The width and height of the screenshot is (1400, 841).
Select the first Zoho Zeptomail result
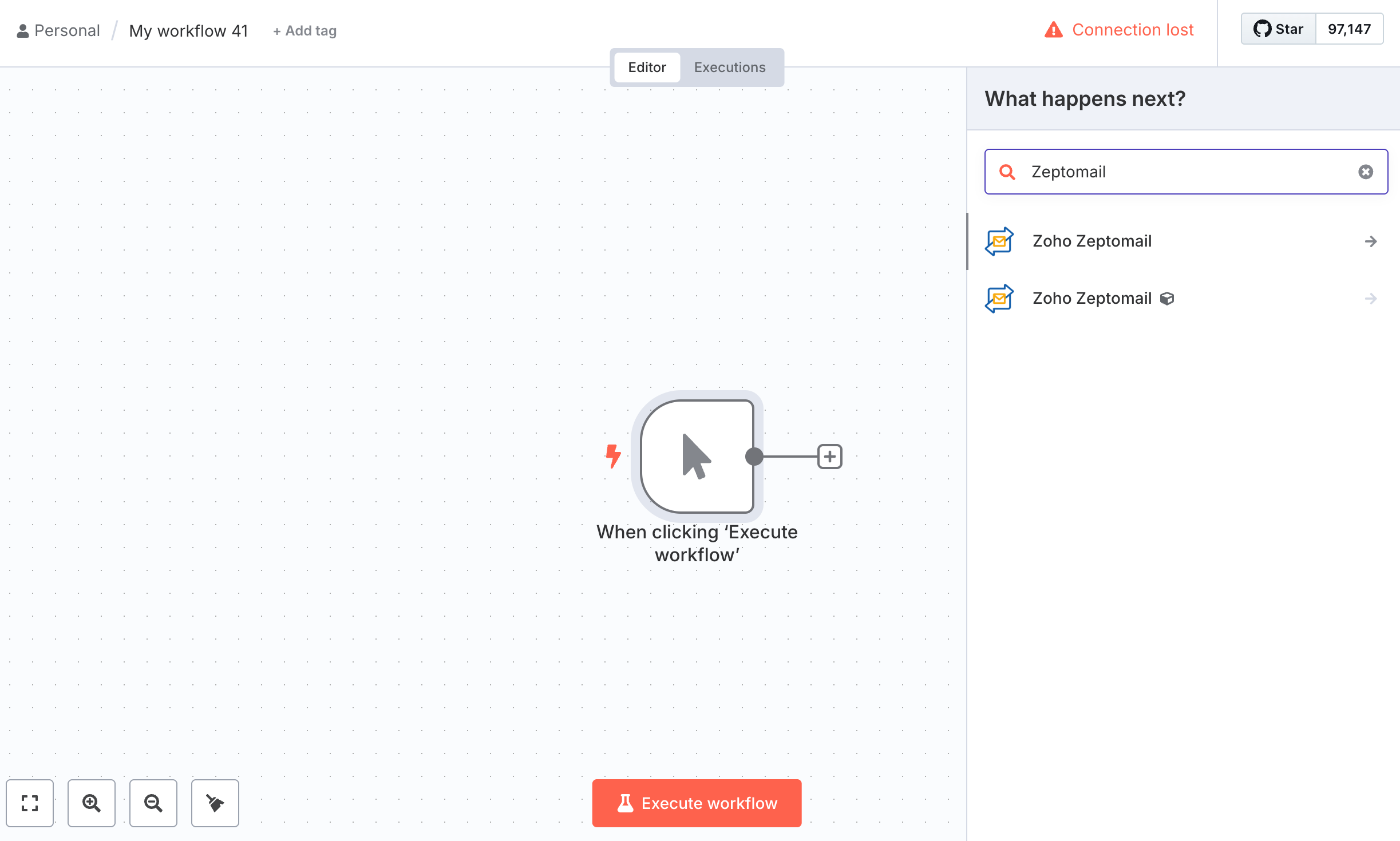(1091, 241)
